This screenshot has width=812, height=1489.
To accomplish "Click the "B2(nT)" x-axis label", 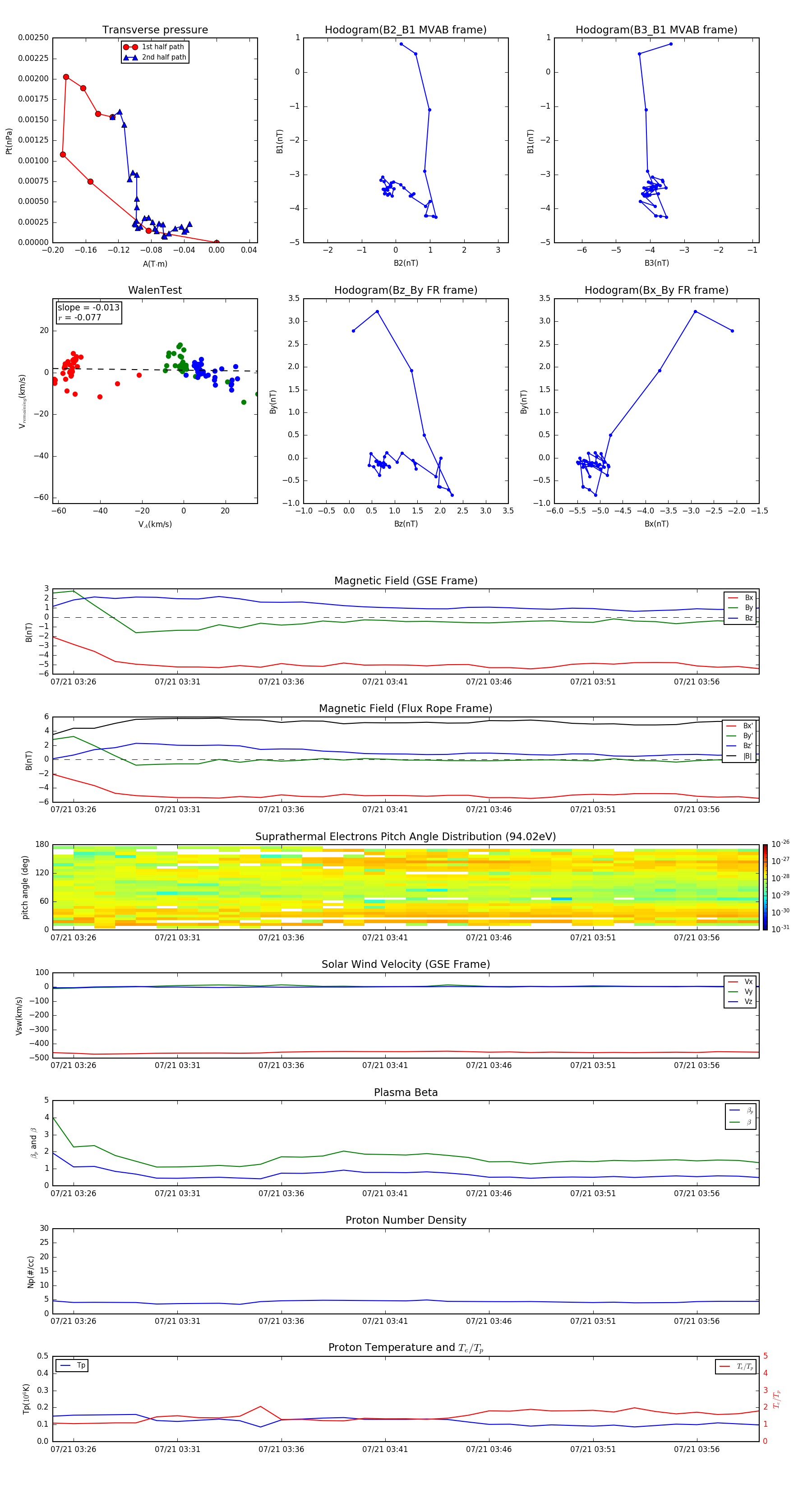I will (x=406, y=263).
